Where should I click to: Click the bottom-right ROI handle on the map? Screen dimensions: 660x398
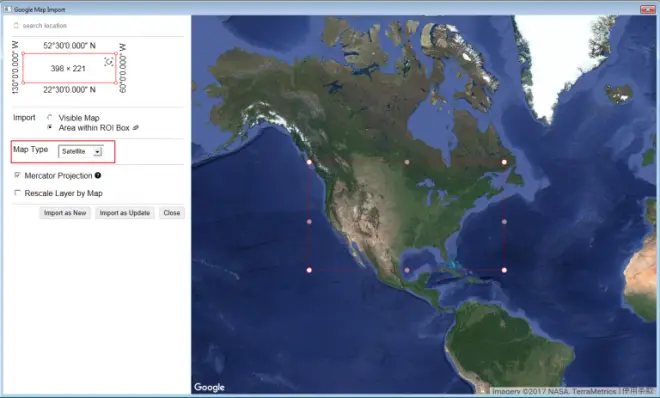[504, 270]
